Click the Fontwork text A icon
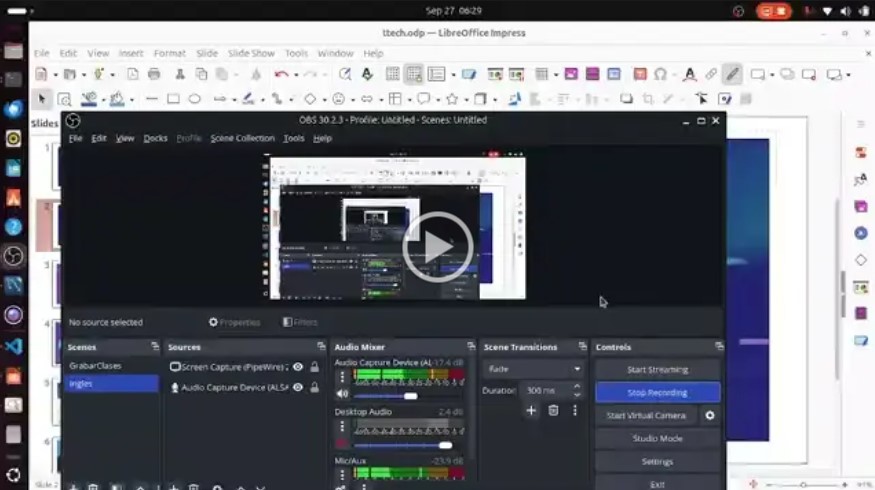This screenshot has height=490, width=875. click(689, 74)
